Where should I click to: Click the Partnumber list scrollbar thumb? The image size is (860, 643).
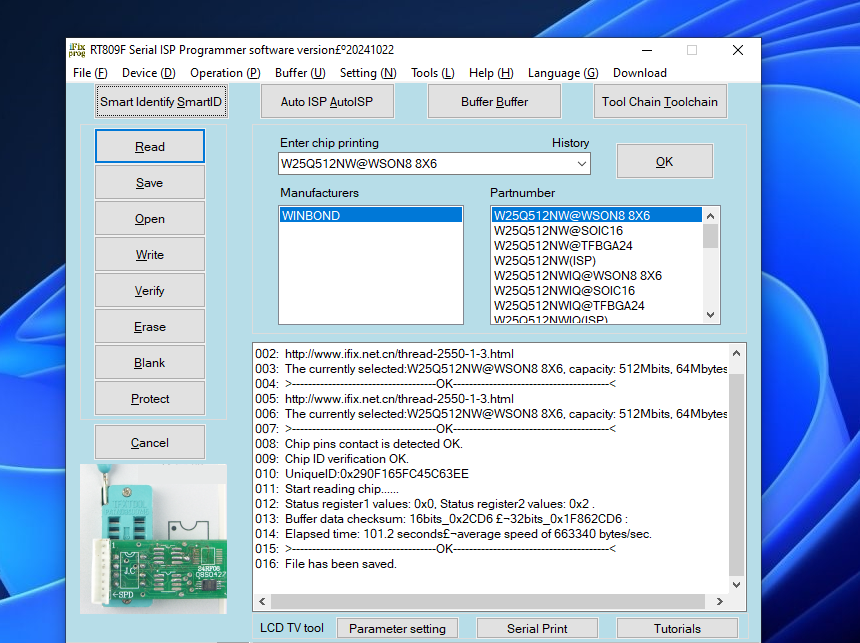(711, 236)
